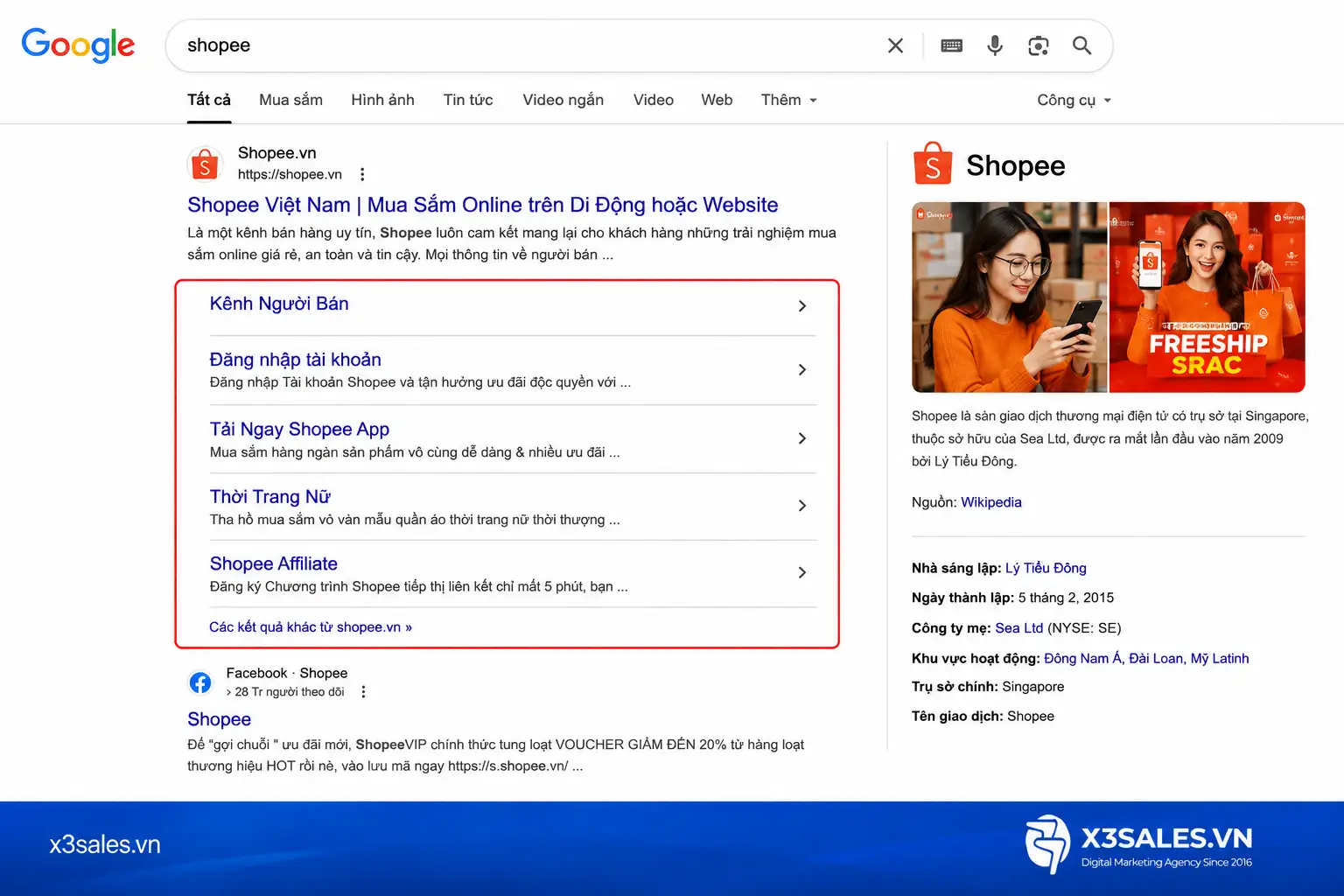This screenshot has height=896, width=1344.
Task: Clear the search box with the X icon
Action: coord(895,45)
